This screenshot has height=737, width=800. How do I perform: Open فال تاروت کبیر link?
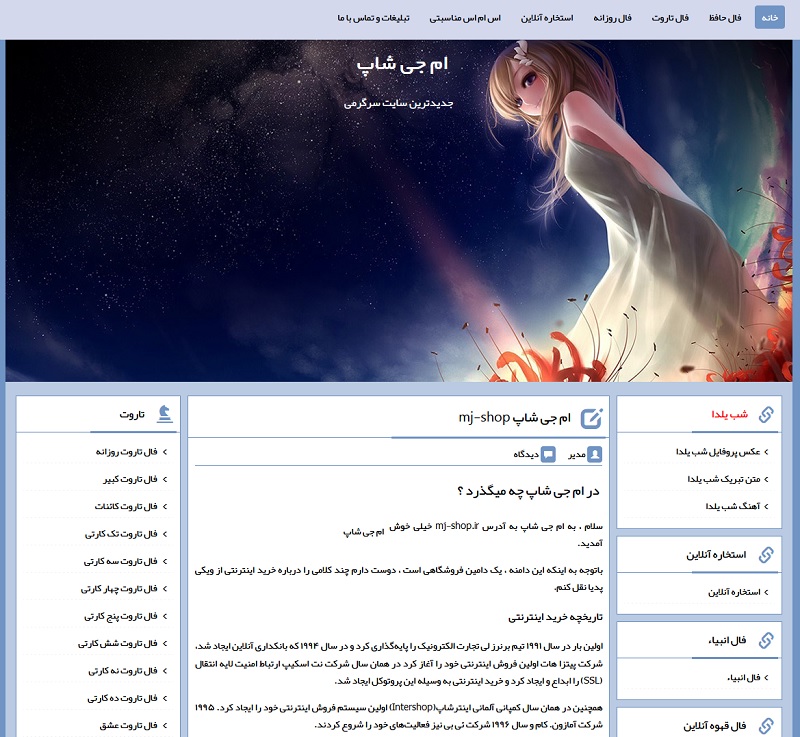click(130, 479)
